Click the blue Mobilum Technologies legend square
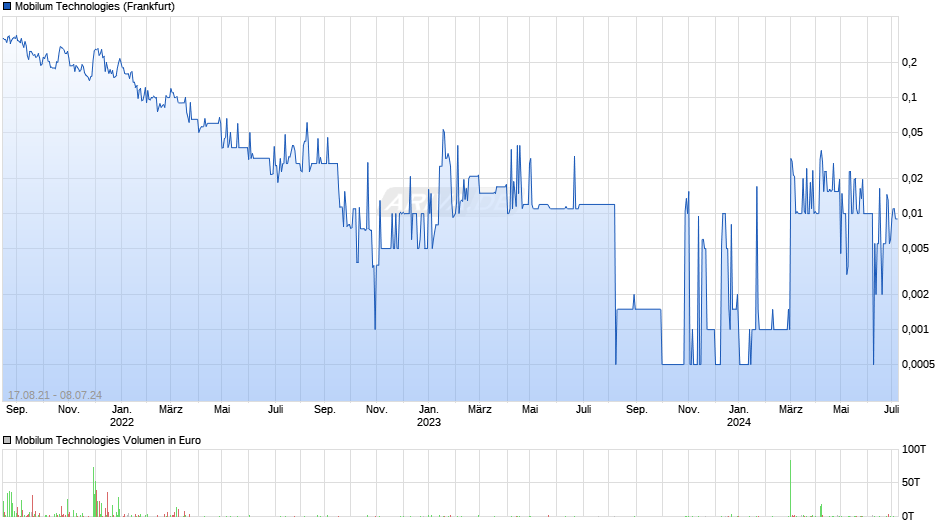The height and width of the screenshot is (526, 940). click(7, 7)
